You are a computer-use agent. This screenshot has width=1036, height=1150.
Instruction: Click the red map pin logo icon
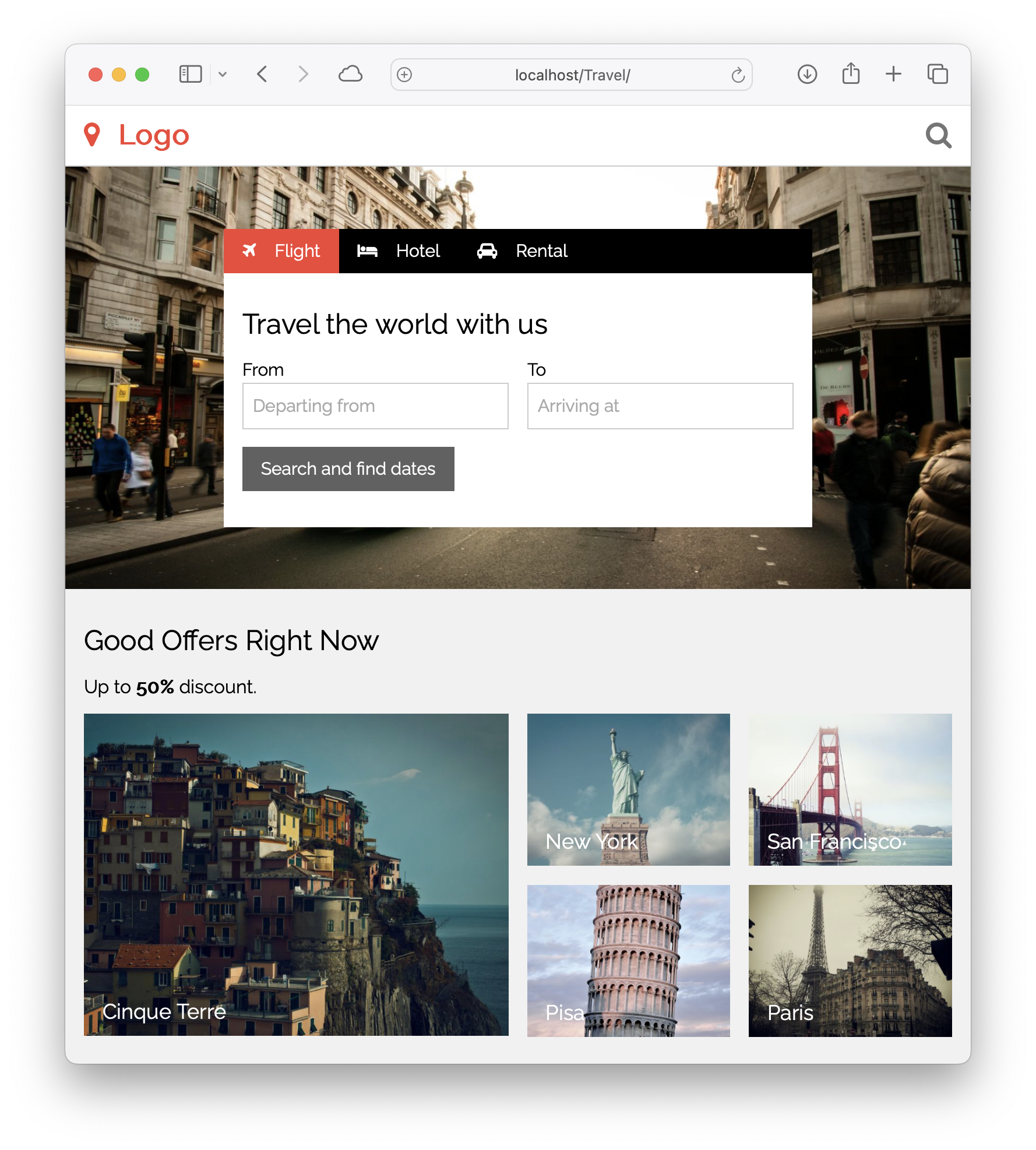(x=92, y=135)
